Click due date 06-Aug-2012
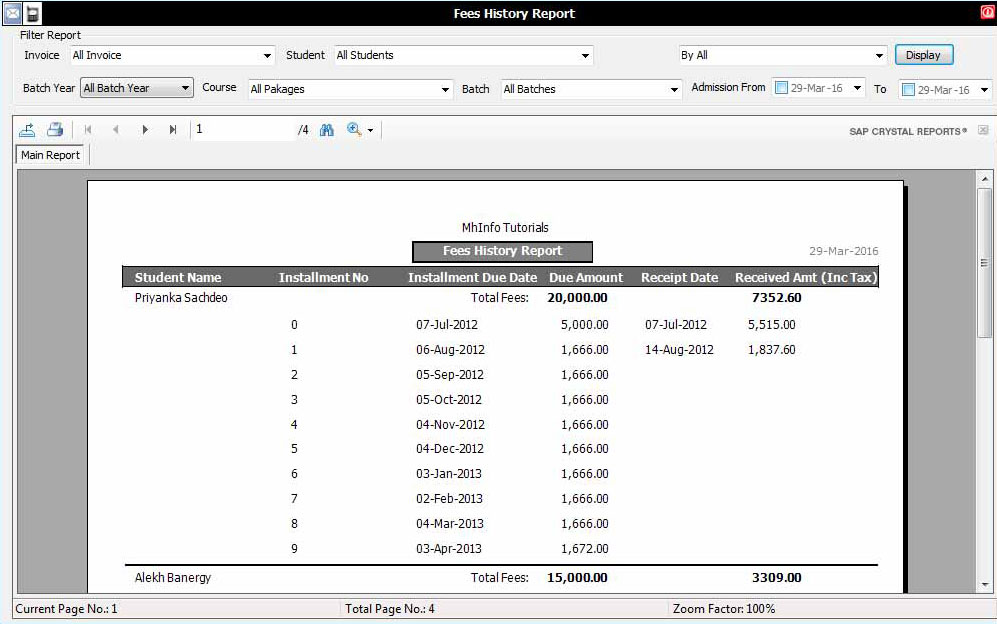The height and width of the screenshot is (624, 997). tap(450, 350)
